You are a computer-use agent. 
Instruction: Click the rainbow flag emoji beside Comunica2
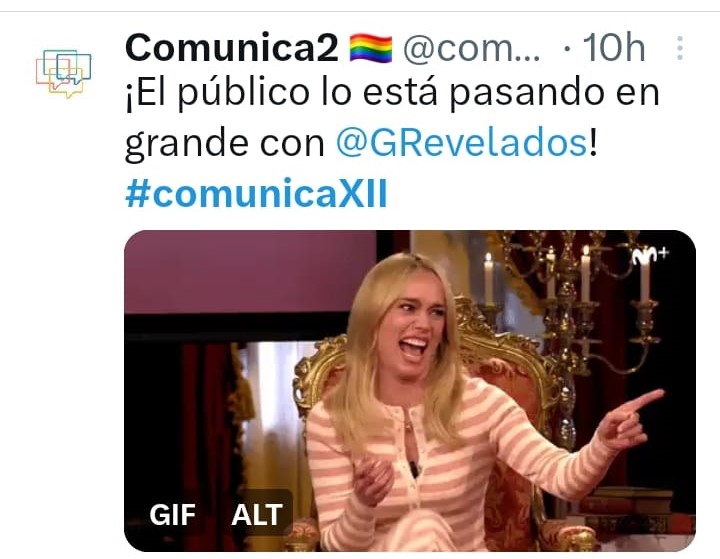click(x=371, y=48)
